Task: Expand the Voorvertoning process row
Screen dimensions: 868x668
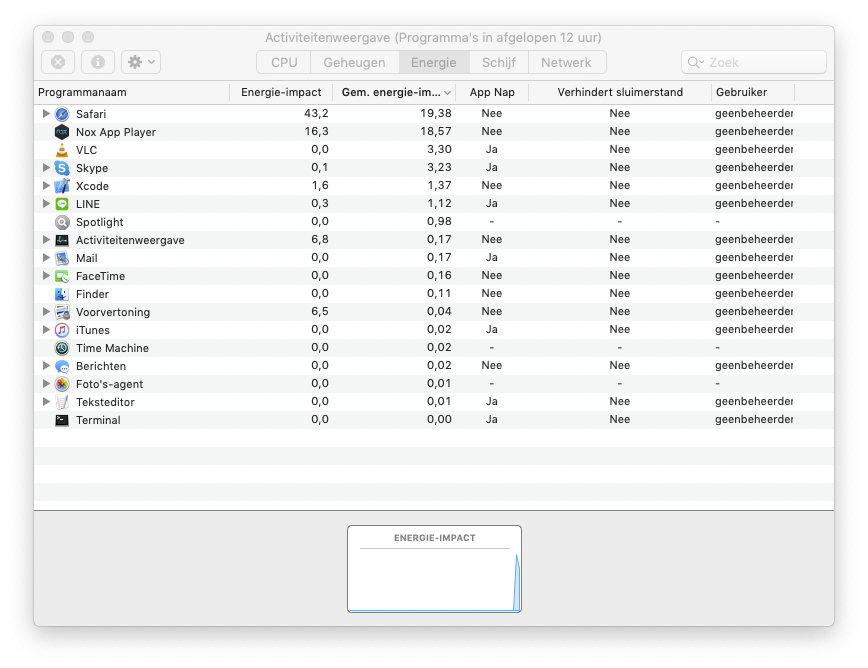Action: tap(46, 311)
